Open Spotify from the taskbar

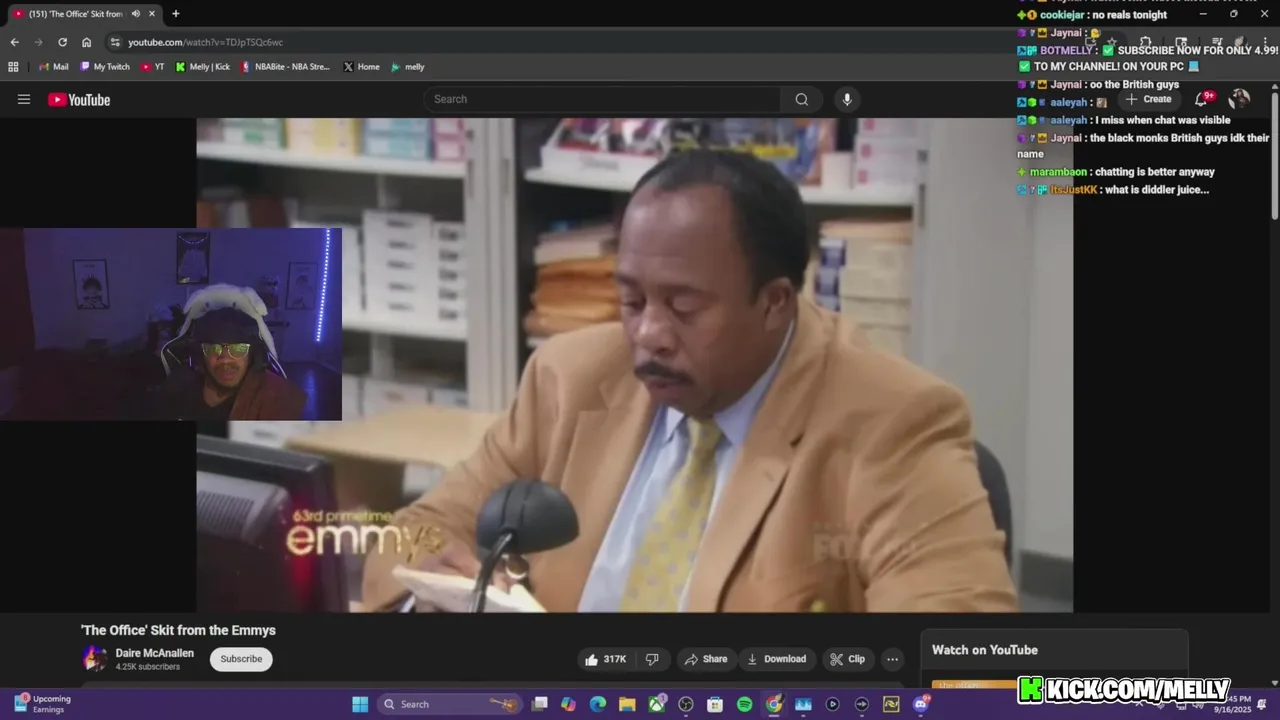745,704
